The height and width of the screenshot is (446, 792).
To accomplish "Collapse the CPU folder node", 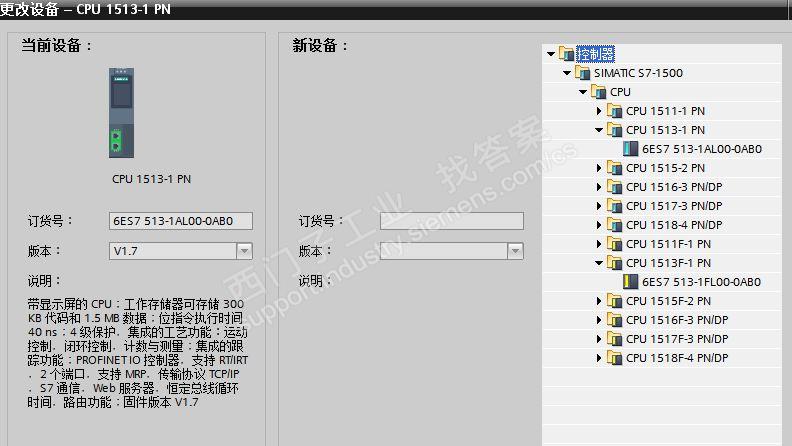I will [583, 92].
